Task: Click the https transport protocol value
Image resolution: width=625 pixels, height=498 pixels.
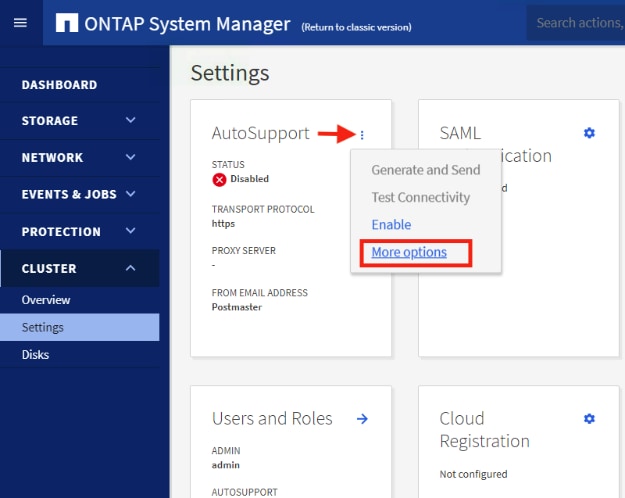Action: pyautogui.click(x=223, y=224)
